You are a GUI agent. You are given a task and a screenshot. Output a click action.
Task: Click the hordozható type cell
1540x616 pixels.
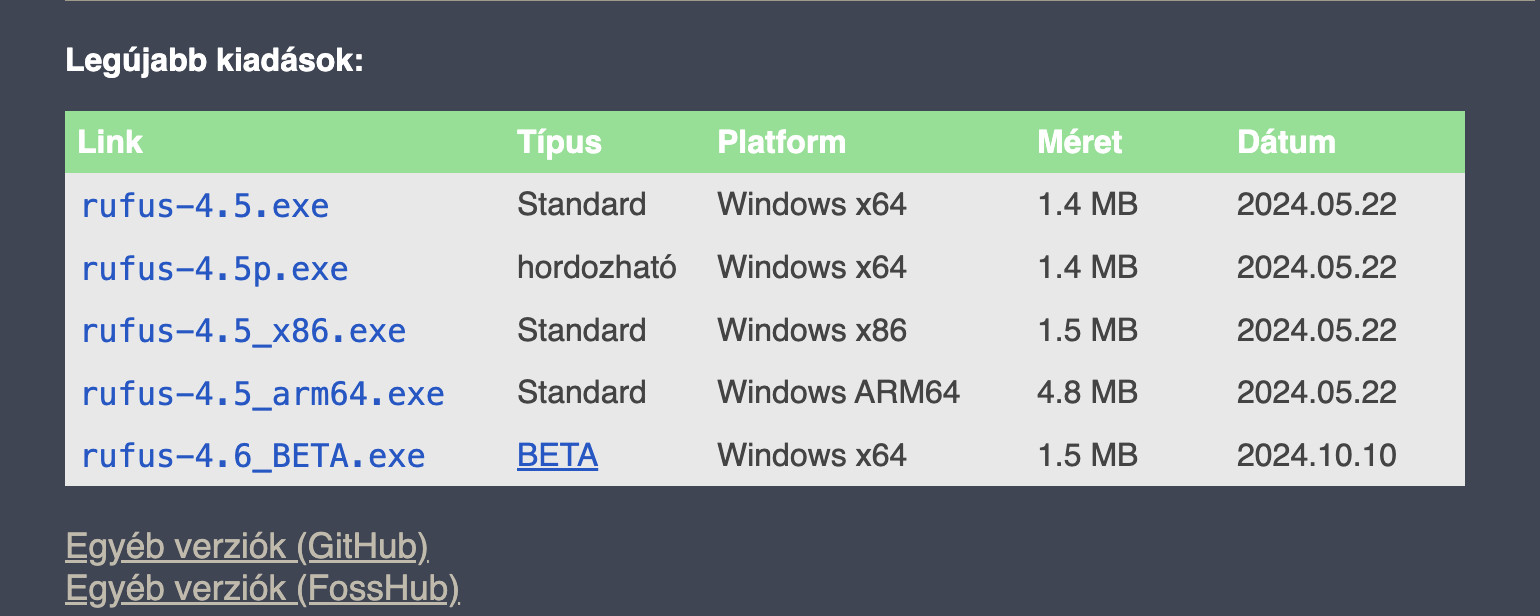[x=597, y=267]
